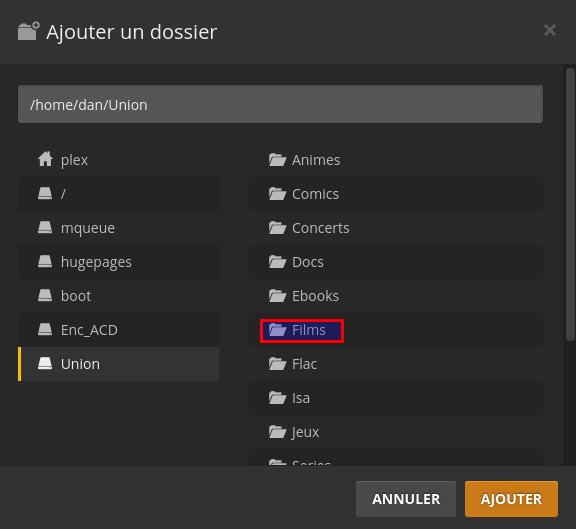The width and height of the screenshot is (576, 529).
Task: Open the Jeux folder
Action: point(396,432)
